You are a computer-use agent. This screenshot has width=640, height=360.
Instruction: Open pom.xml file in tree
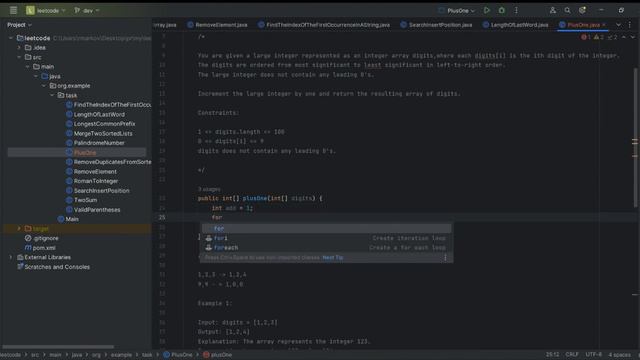click(40, 248)
